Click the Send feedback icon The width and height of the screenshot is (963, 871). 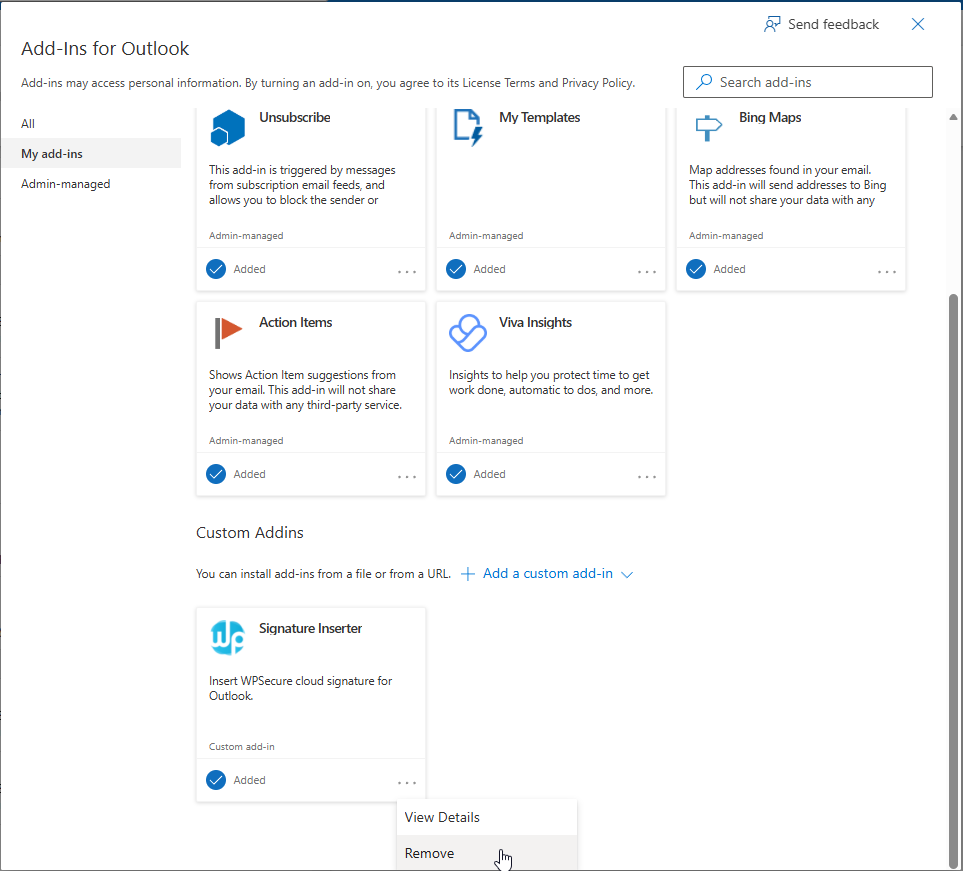click(x=772, y=24)
